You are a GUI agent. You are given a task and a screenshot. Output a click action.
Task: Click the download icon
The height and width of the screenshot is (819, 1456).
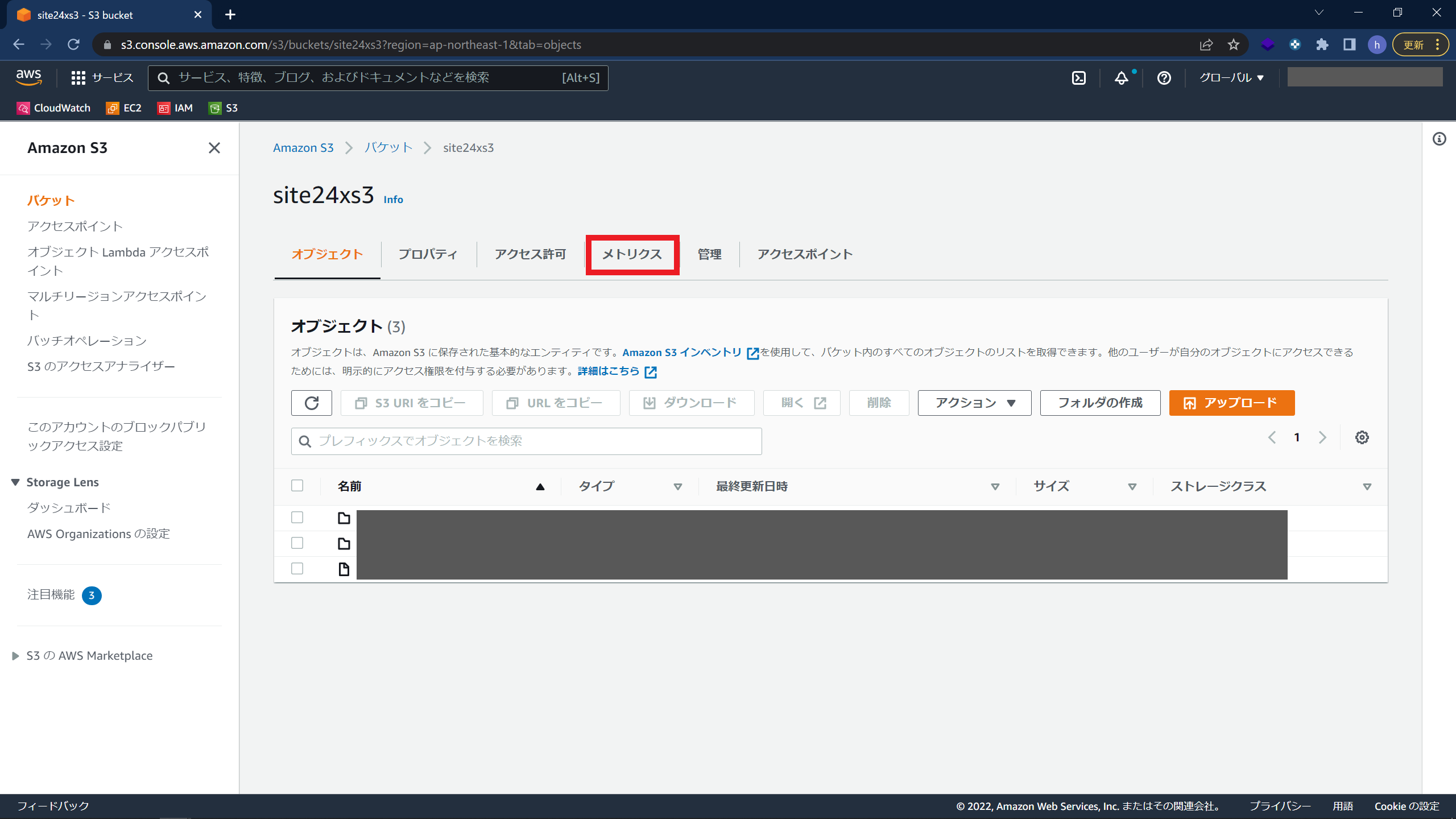[647, 403]
